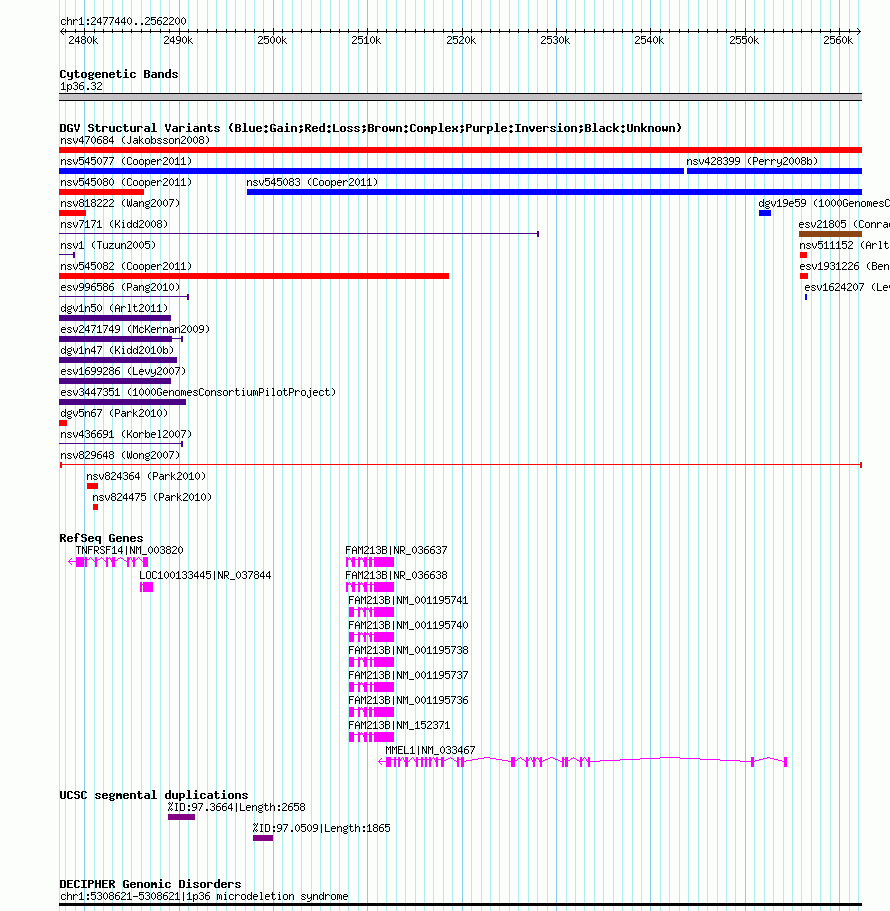
Task: Open esv3447351 1000GenomesConsortiumPilotProject variant
Action: point(198,392)
